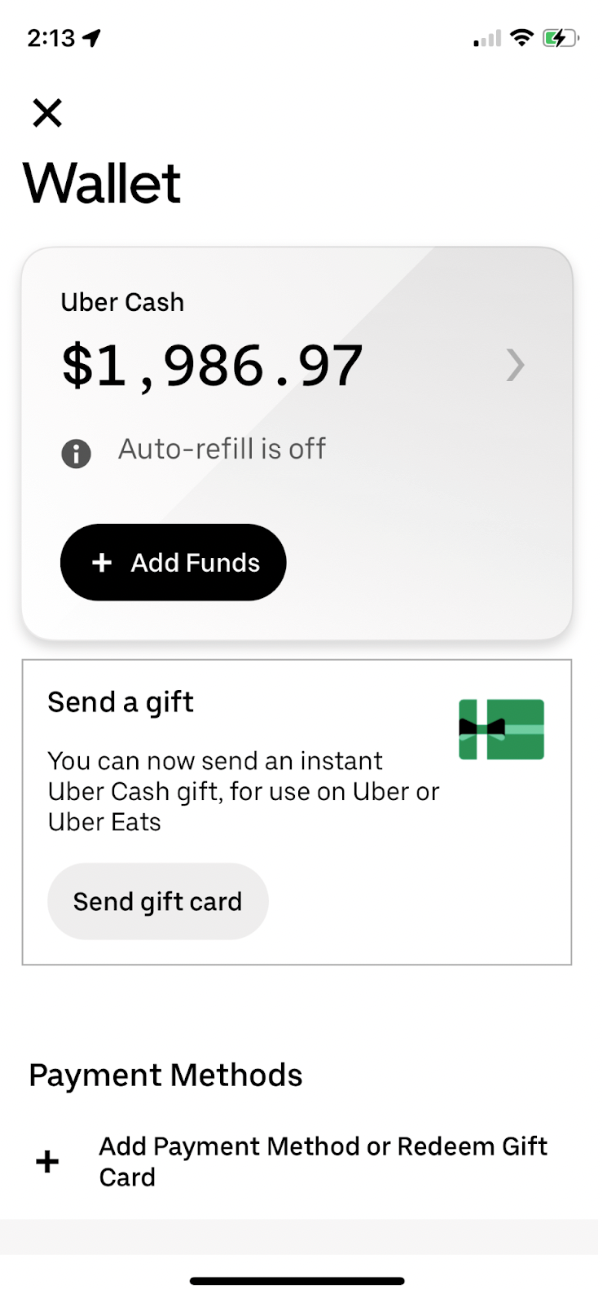Tap the gift description text about Uber Eats
The width and height of the screenshot is (602, 1289).
[x=244, y=792]
